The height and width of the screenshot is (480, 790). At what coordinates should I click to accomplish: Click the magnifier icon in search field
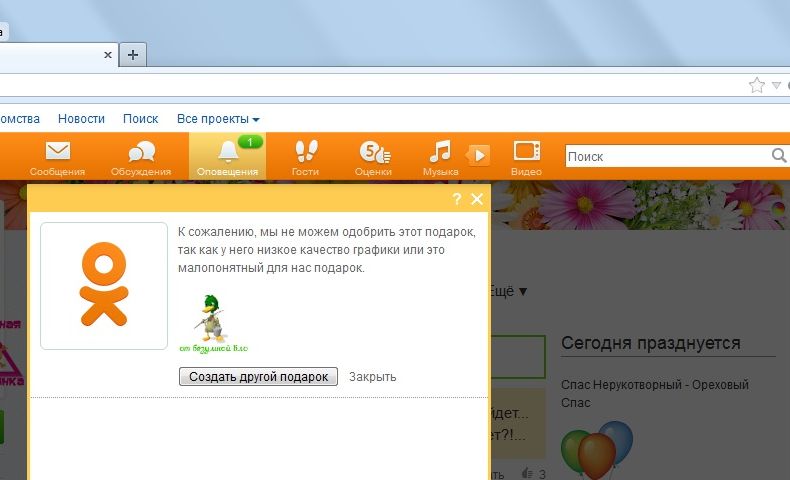pyautogui.click(x=779, y=156)
